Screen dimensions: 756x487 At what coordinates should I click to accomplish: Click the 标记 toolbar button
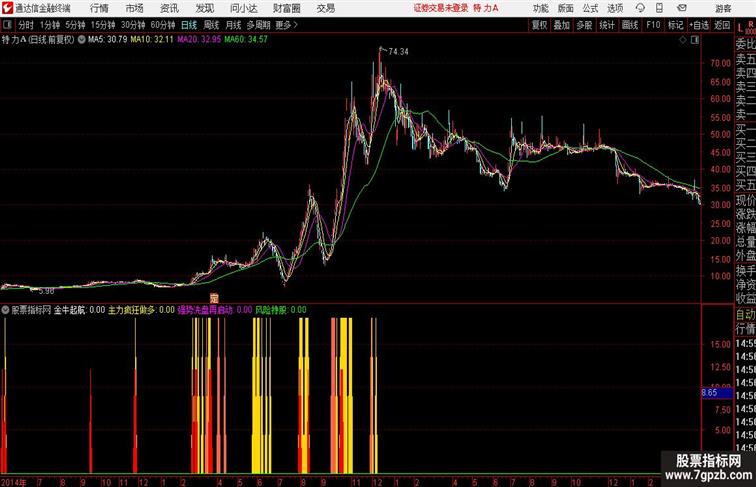point(675,25)
